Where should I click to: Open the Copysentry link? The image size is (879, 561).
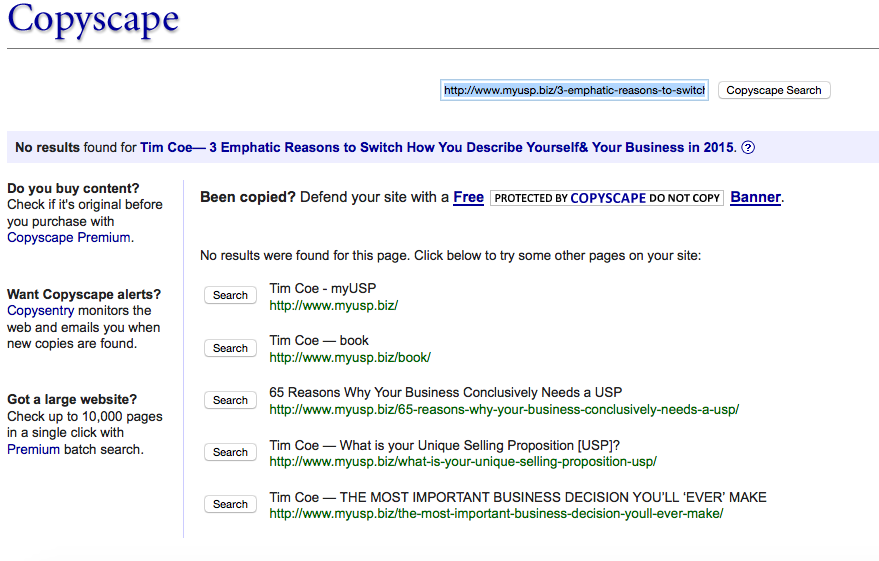point(40,310)
